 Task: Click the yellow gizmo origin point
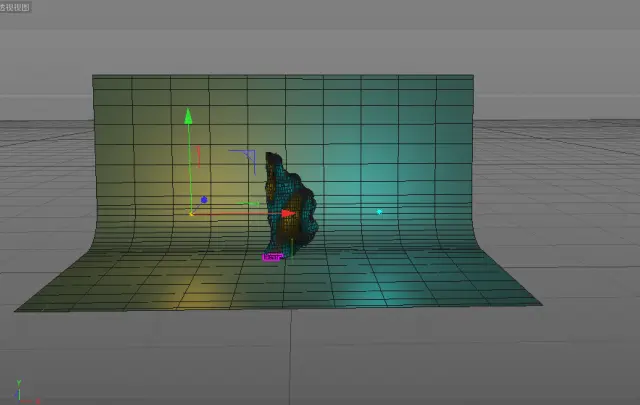(x=191, y=214)
